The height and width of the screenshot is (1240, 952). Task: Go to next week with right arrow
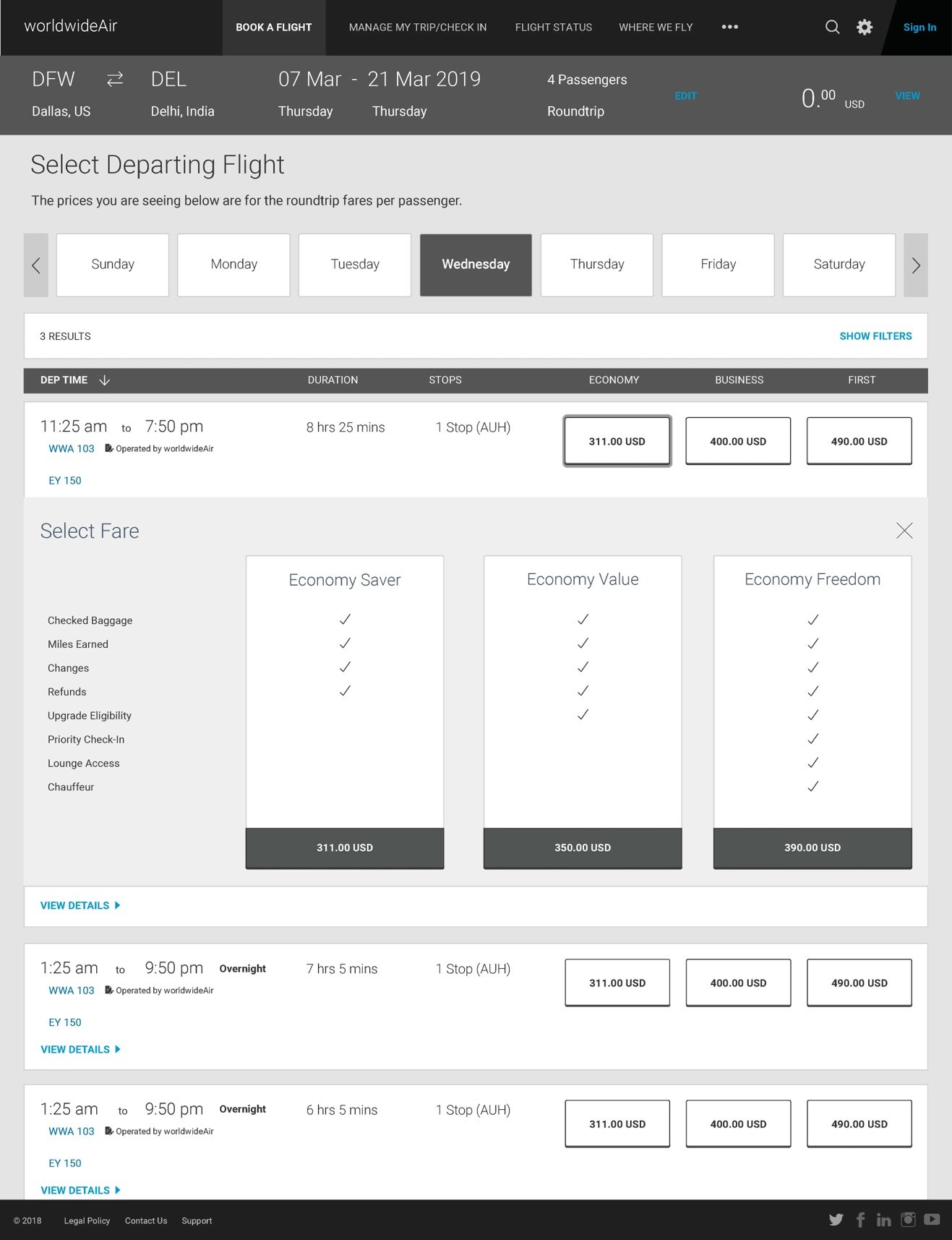click(x=915, y=265)
